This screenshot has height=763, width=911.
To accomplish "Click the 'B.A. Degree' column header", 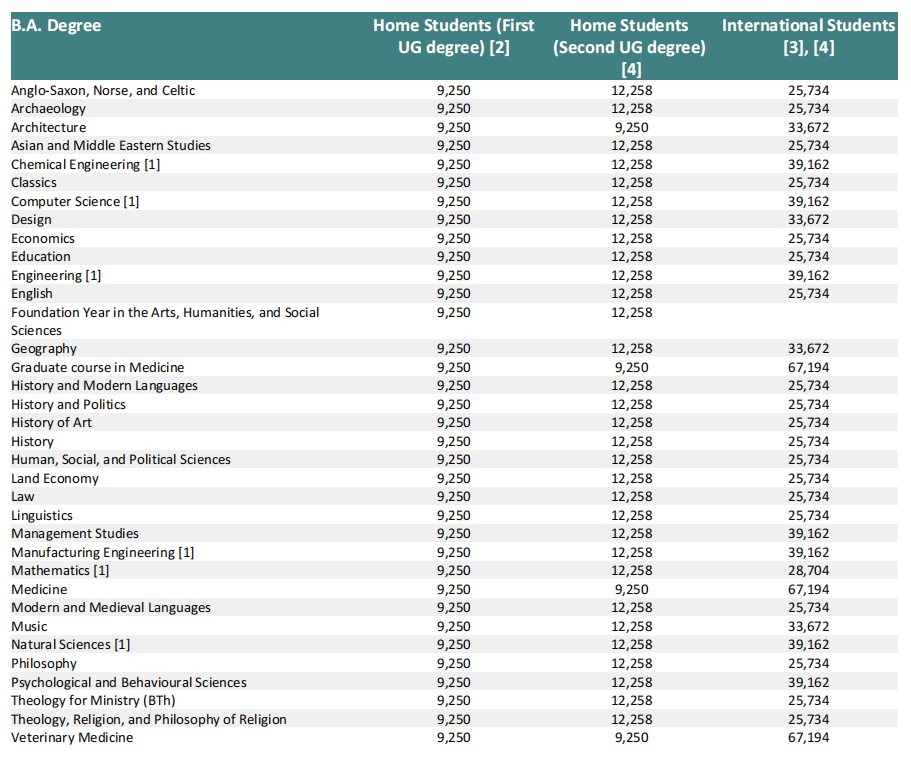I will [x=56, y=26].
